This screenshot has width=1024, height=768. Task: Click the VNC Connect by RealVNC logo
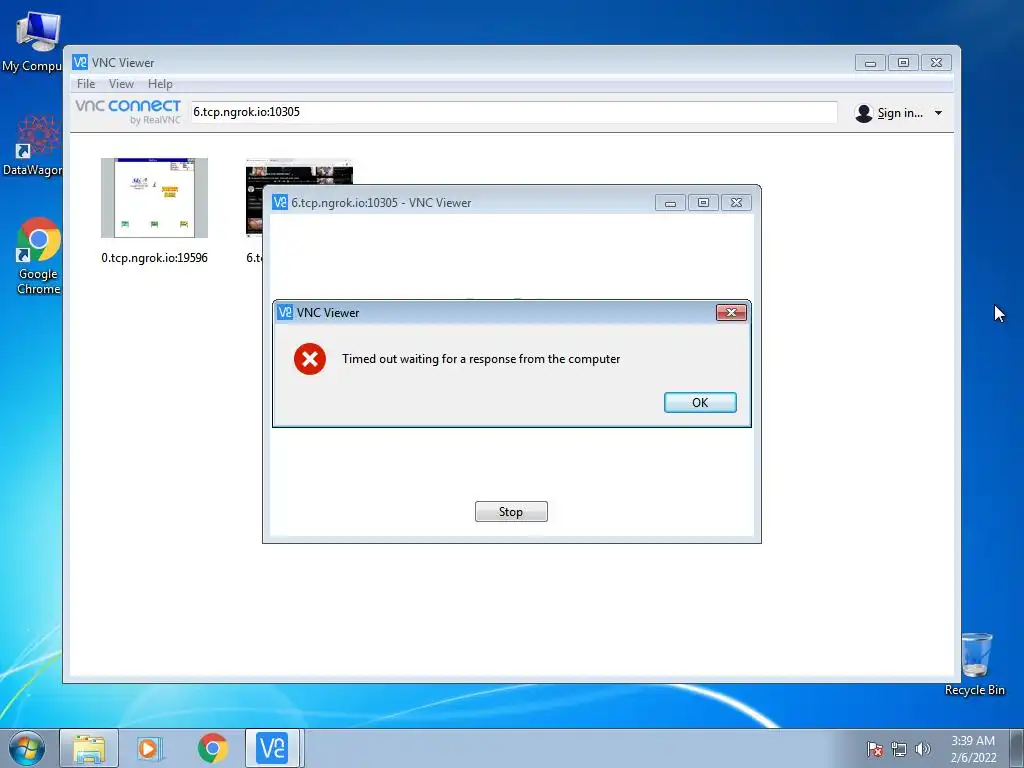128,111
